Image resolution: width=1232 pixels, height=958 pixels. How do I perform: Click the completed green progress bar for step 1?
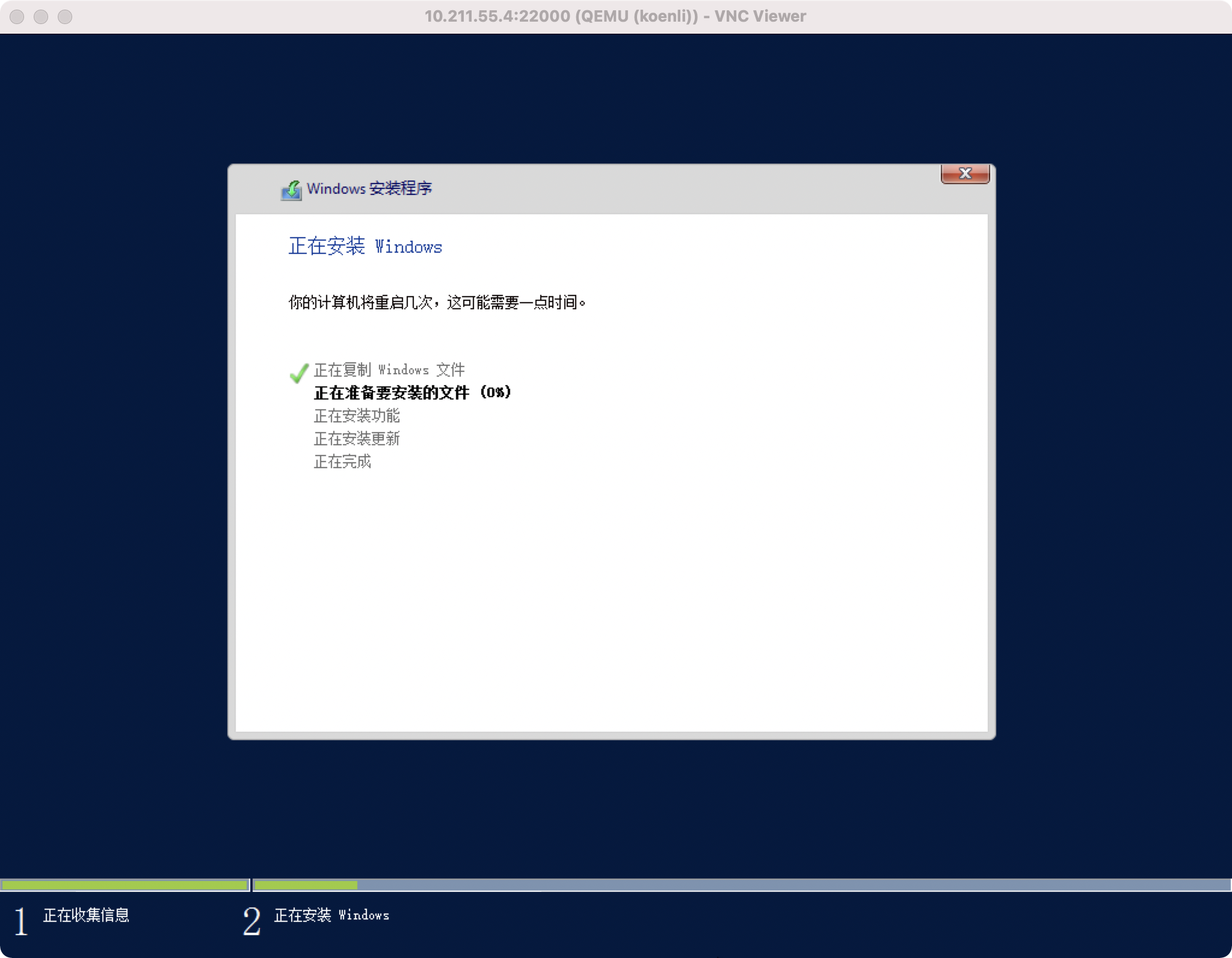125,885
